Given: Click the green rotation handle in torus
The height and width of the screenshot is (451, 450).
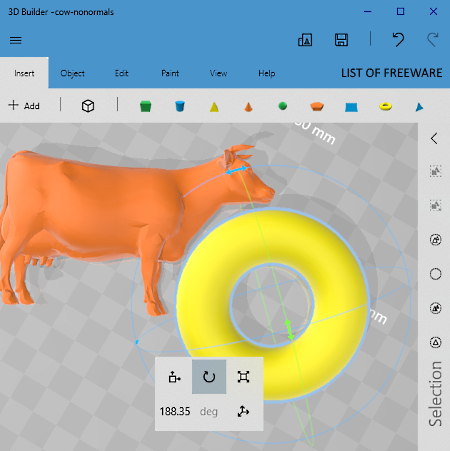Looking at the screenshot, I should (x=289, y=330).
